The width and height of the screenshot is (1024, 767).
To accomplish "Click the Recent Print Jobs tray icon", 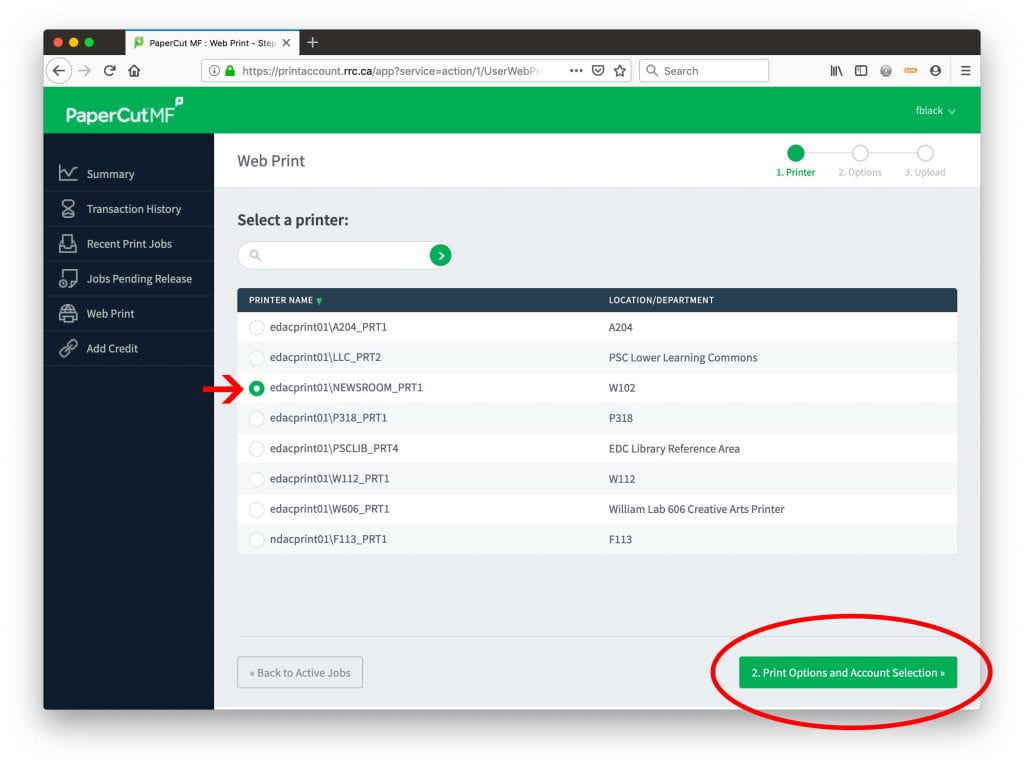I will point(68,244).
